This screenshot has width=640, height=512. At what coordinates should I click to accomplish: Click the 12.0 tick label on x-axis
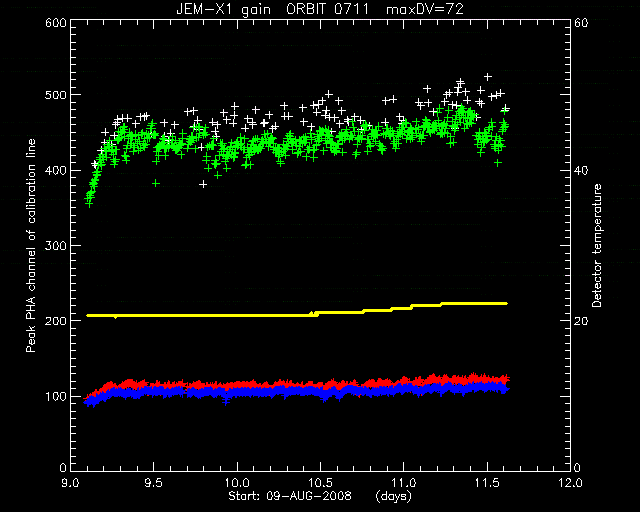[570, 483]
